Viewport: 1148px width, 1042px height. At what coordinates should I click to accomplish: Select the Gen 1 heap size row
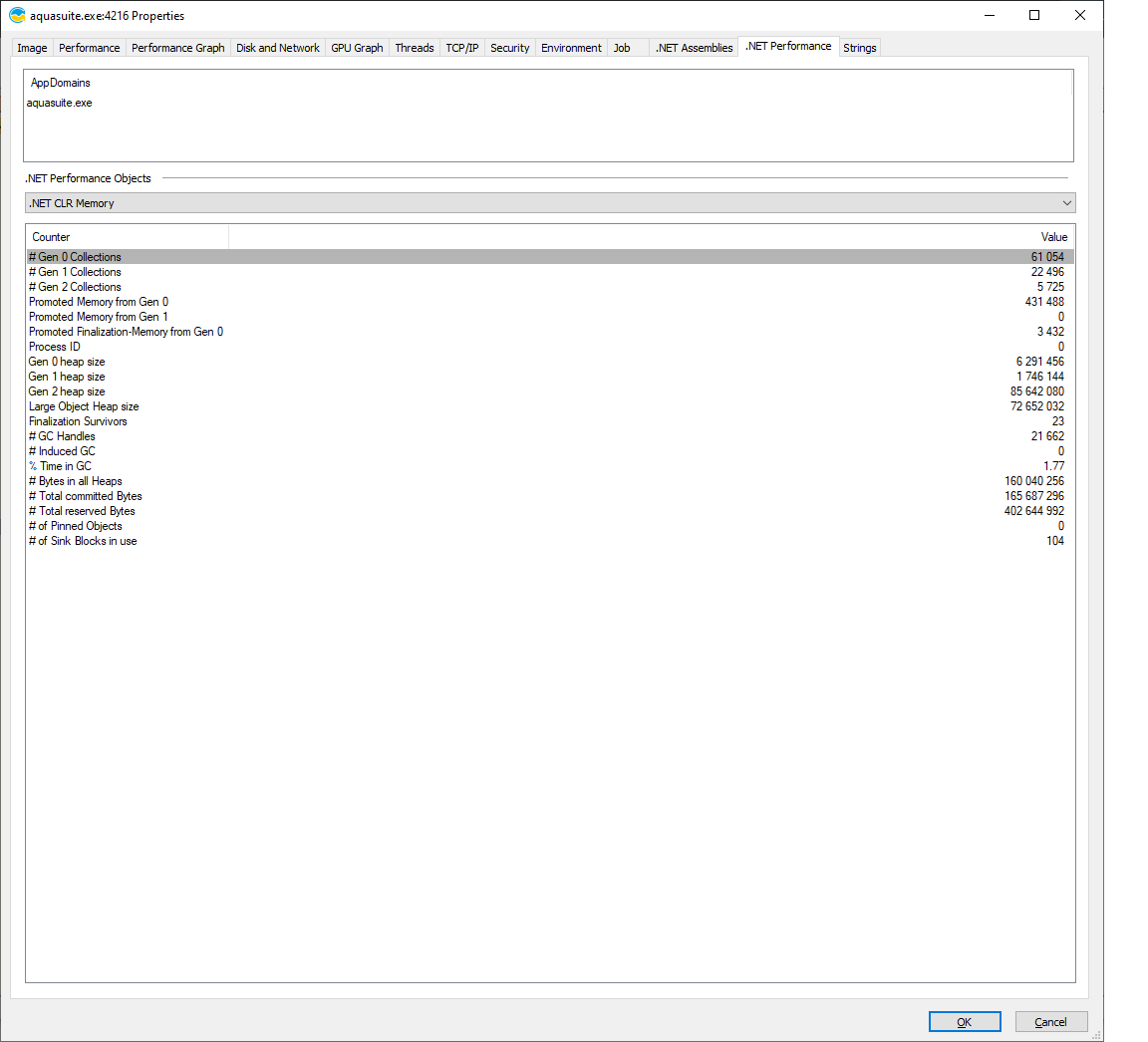[x=550, y=377]
